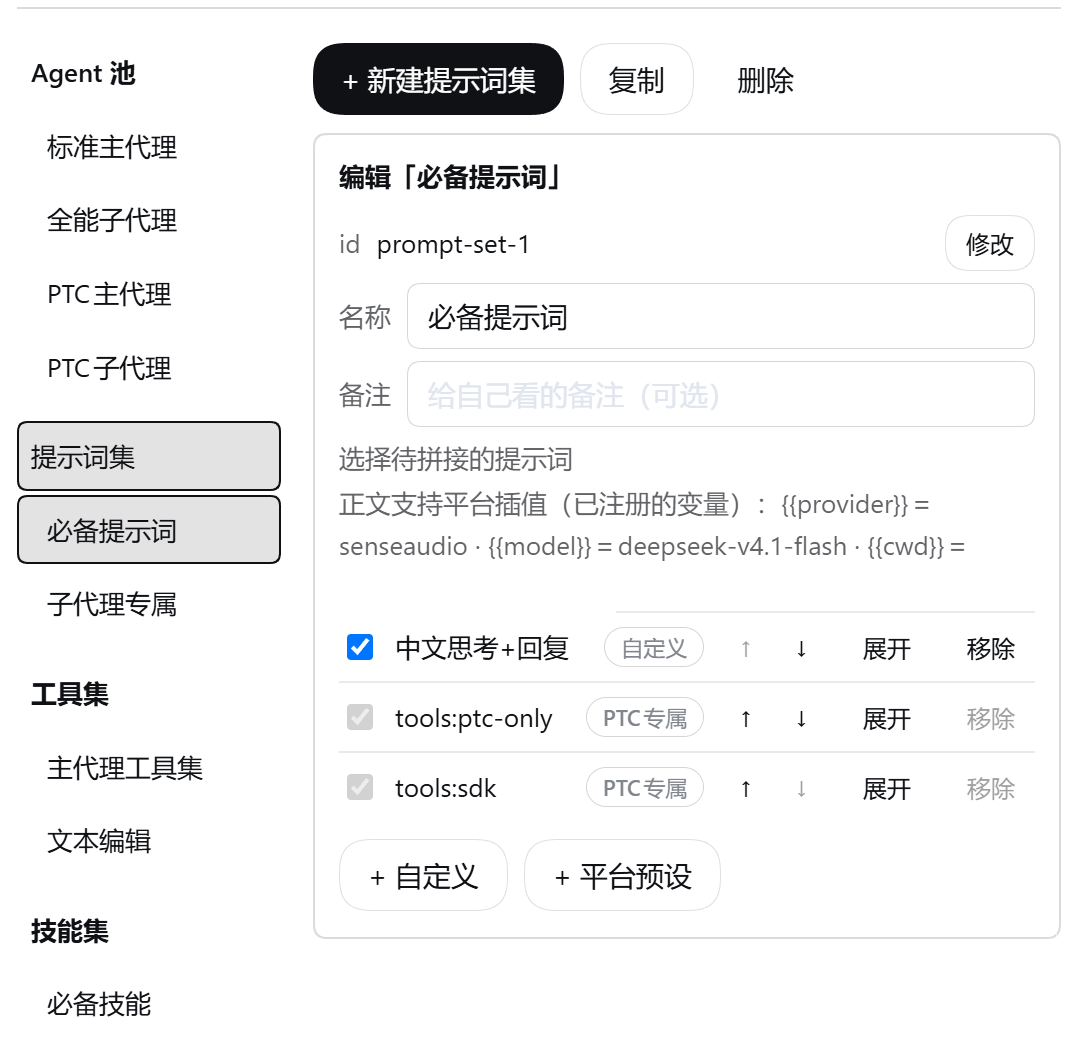
Task: Expand the tools:sdk prompt content
Action: 887,789
